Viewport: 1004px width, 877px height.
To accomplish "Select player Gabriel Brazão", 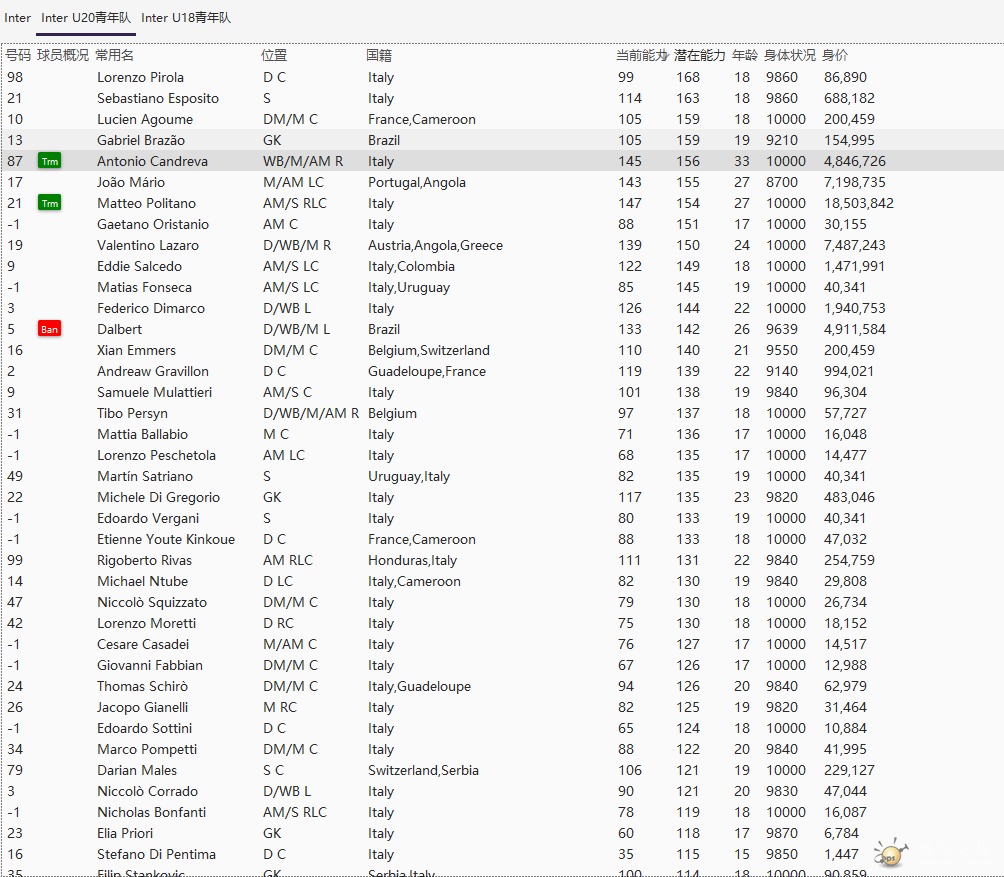I will [141, 140].
